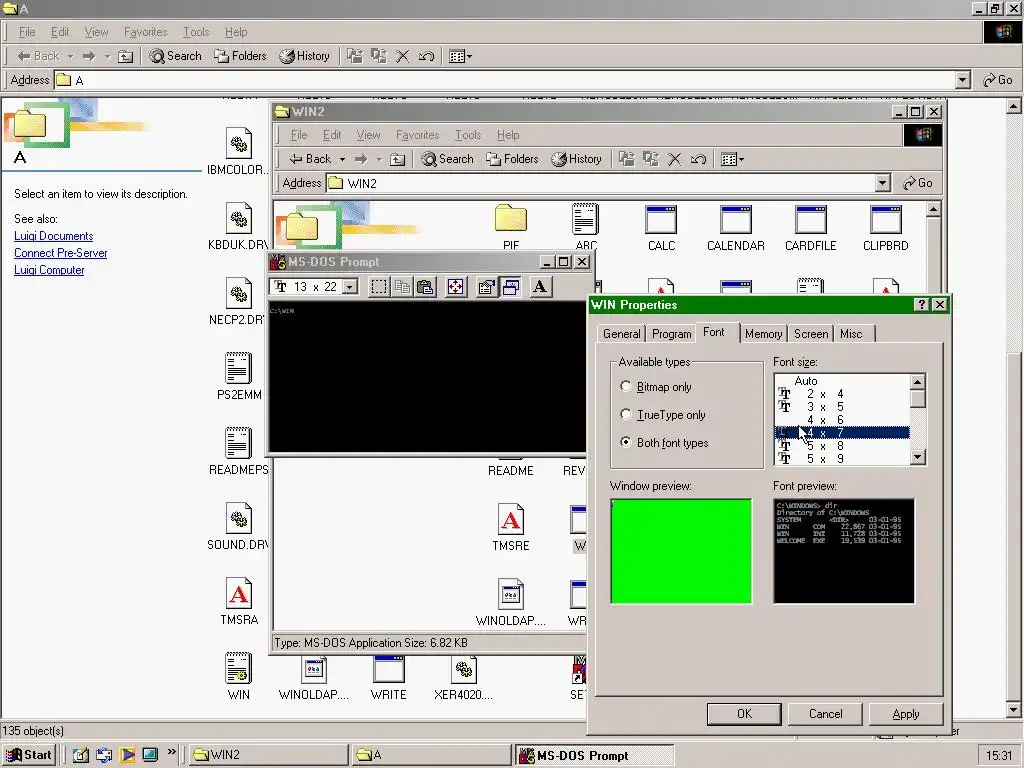The width and height of the screenshot is (1024, 768).
Task: Click Folders in the WIN2 toolbar
Action: point(512,159)
